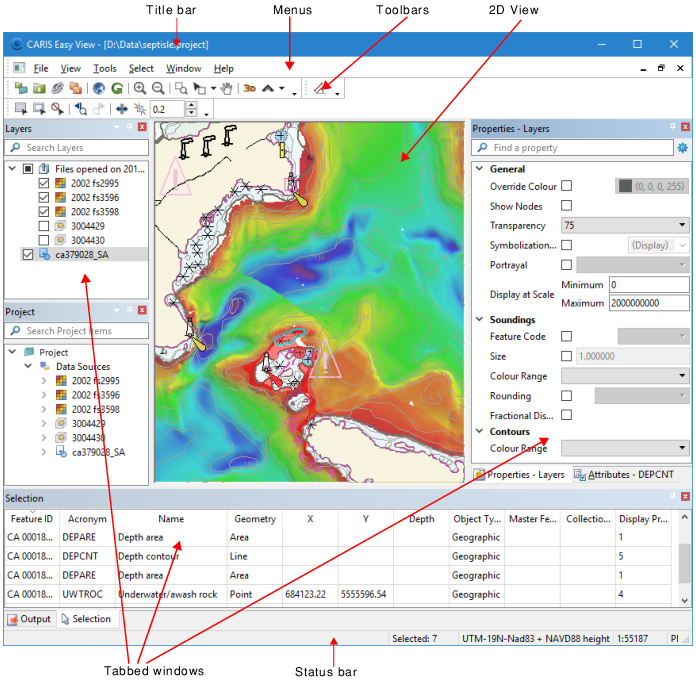Click the Acronym column header
Viewport: 696px width, 684px height.
coord(87,519)
